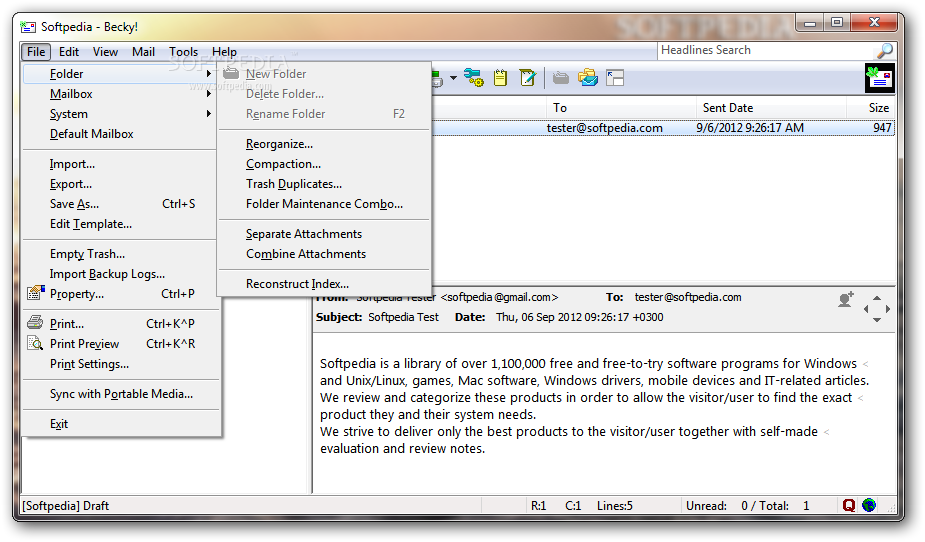This screenshot has height=542, width=925.
Task: Click the left arrow of the navigation cross
Action: point(866,309)
